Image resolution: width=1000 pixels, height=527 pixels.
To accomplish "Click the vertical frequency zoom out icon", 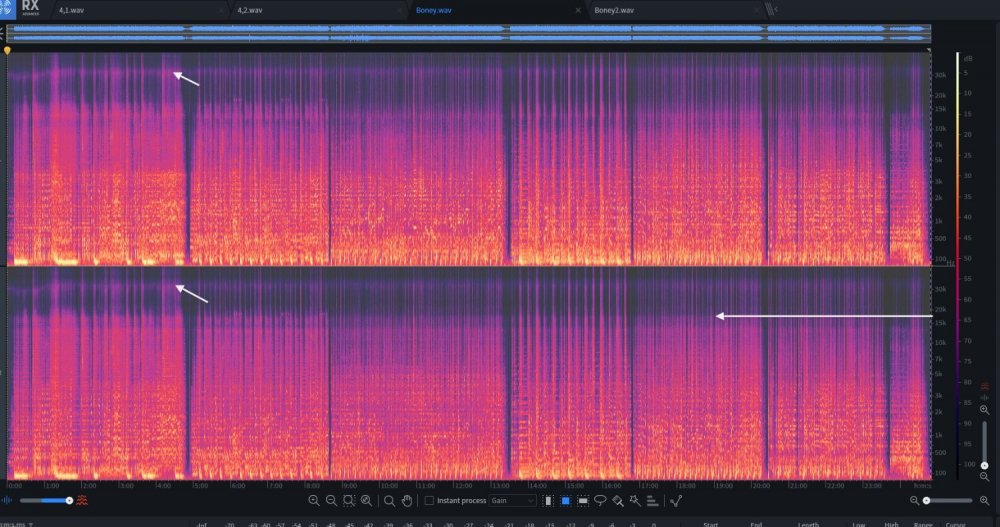I will pos(985,477).
